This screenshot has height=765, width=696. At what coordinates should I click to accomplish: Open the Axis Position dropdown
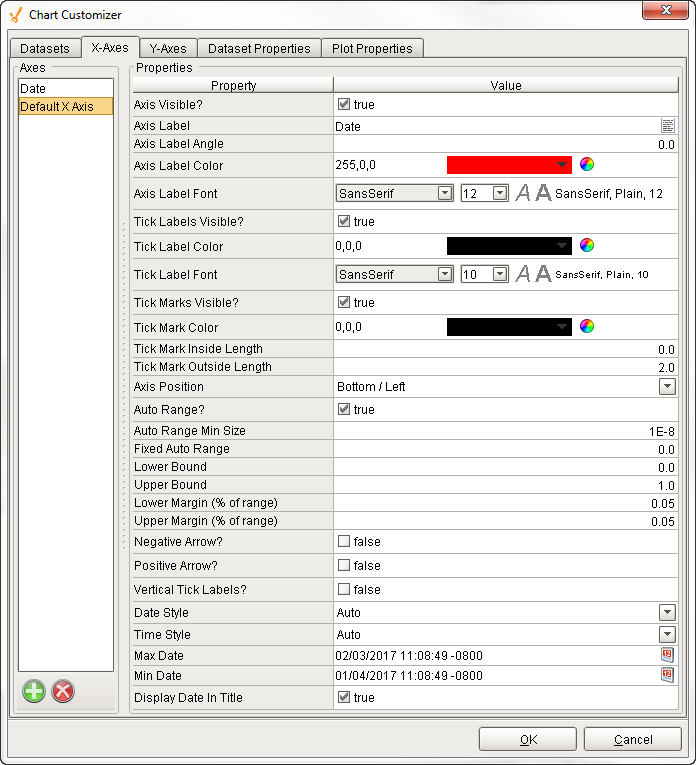coord(667,386)
